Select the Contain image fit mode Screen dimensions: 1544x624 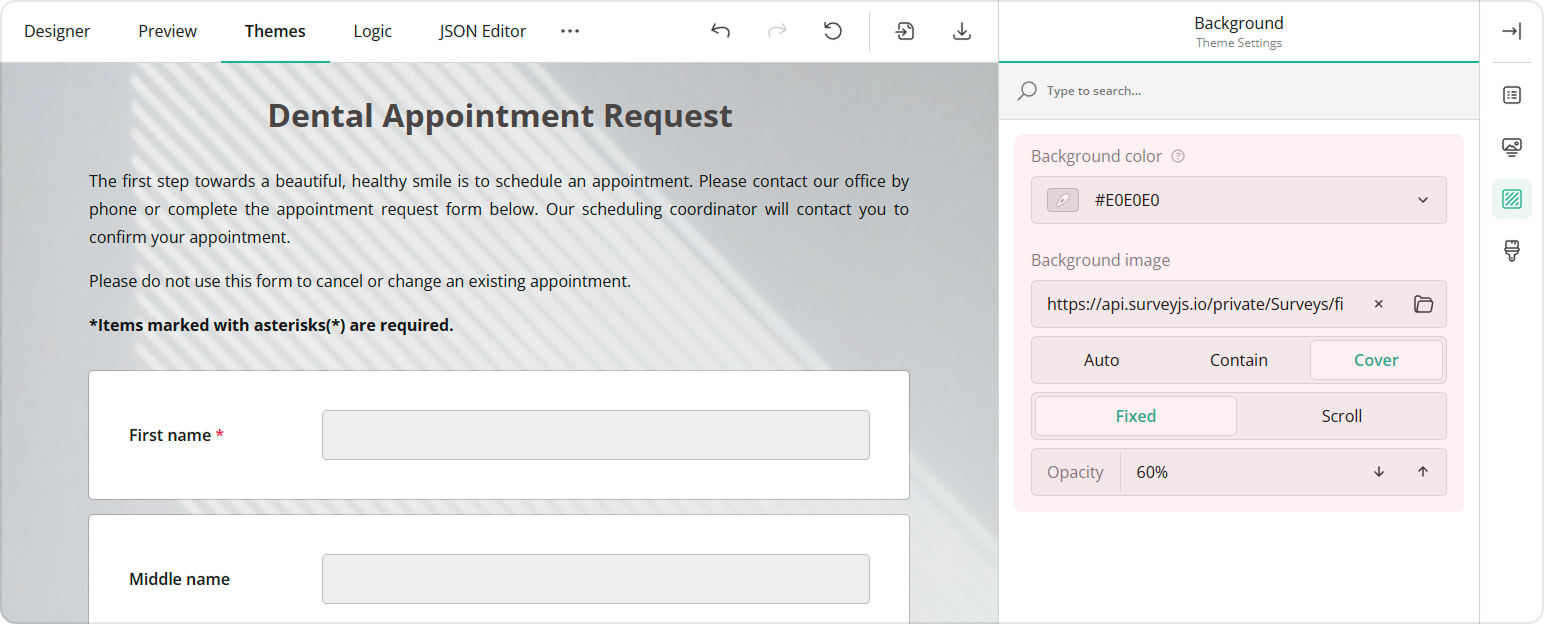pos(1238,359)
